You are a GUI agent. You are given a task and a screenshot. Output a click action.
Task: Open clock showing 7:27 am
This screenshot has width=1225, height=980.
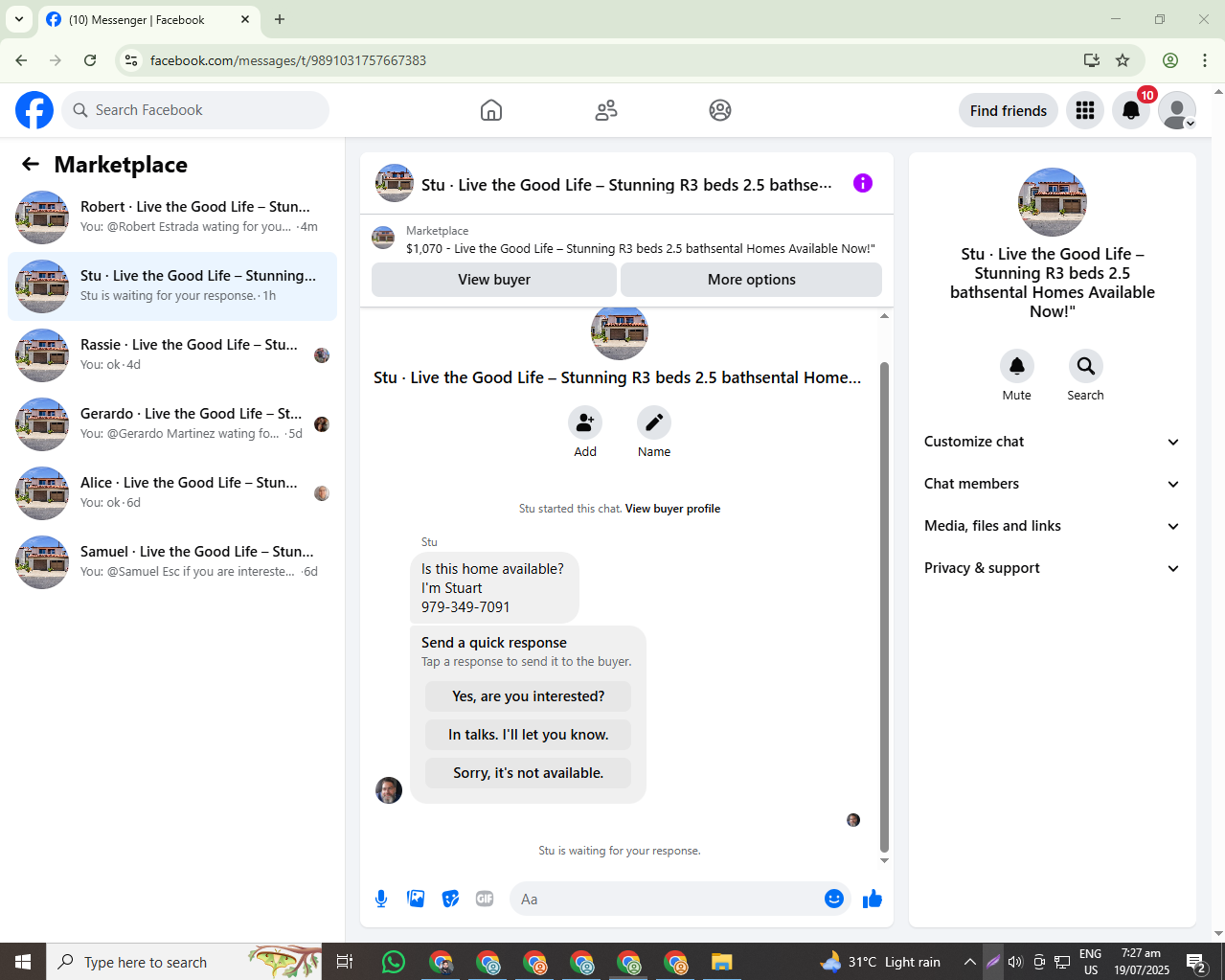(x=1141, y=962)
